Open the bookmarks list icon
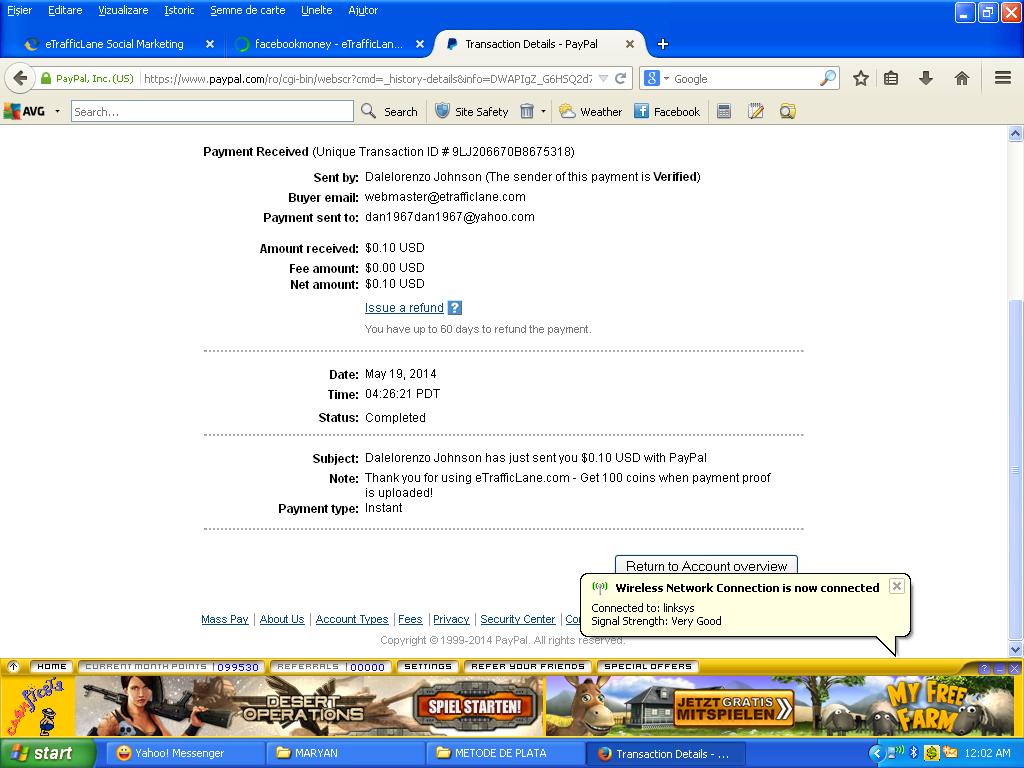Screen dimensions: 1024x768 [891, 78]
